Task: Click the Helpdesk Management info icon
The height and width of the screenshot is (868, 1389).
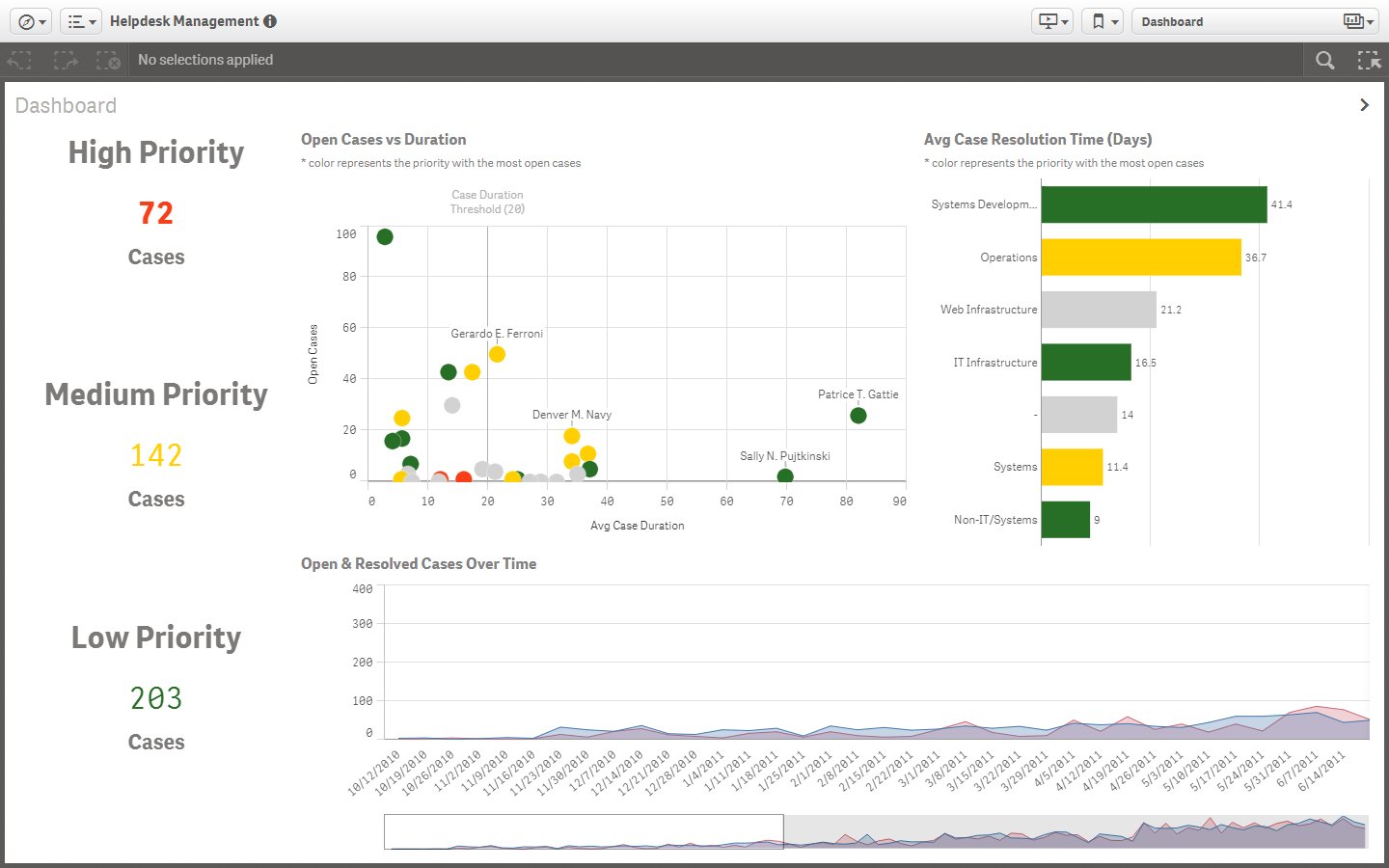Action: tap(270, 21)
